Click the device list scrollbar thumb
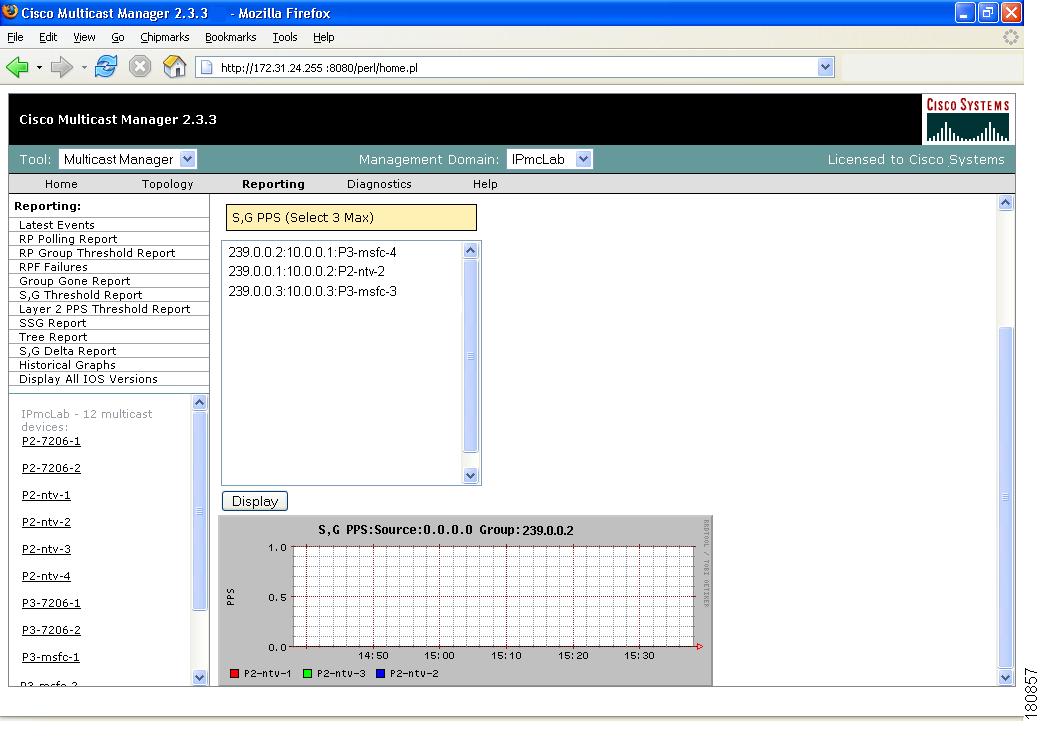 tap(200, 511)
